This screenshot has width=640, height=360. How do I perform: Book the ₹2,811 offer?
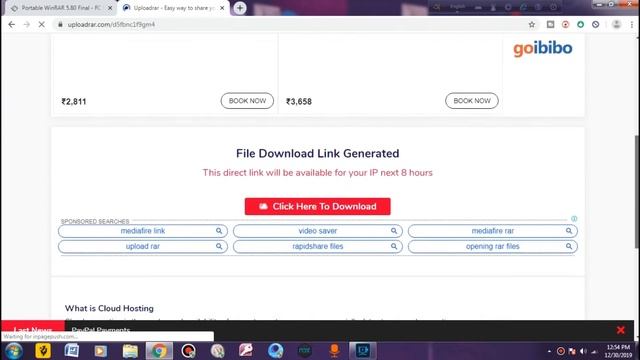click(247, 101)
